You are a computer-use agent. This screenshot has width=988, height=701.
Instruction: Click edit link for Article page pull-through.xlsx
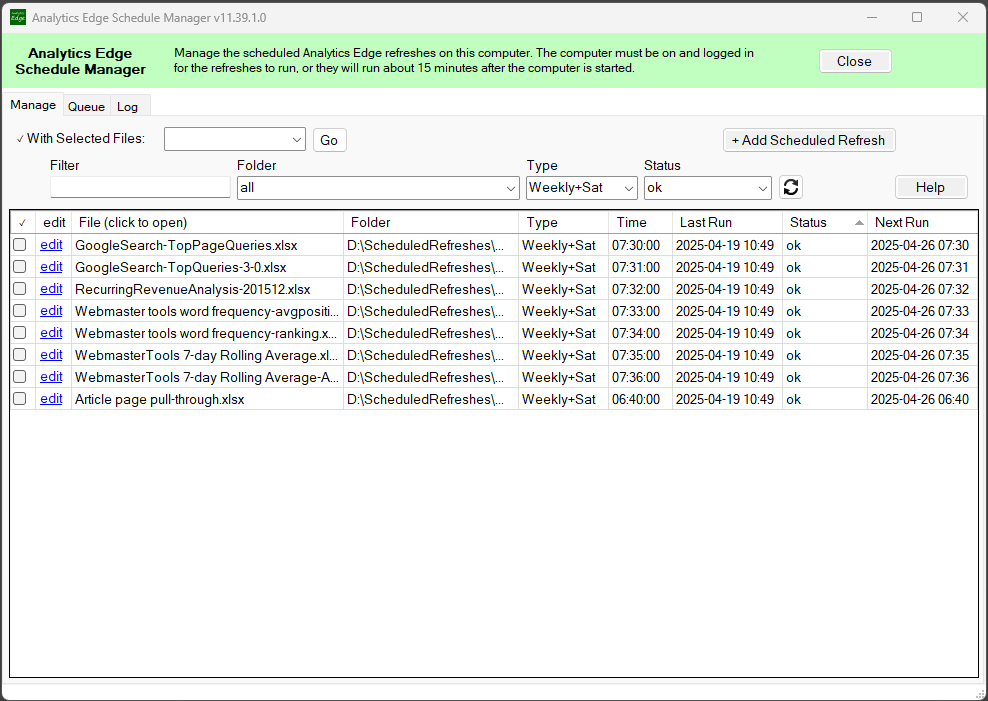51,399
